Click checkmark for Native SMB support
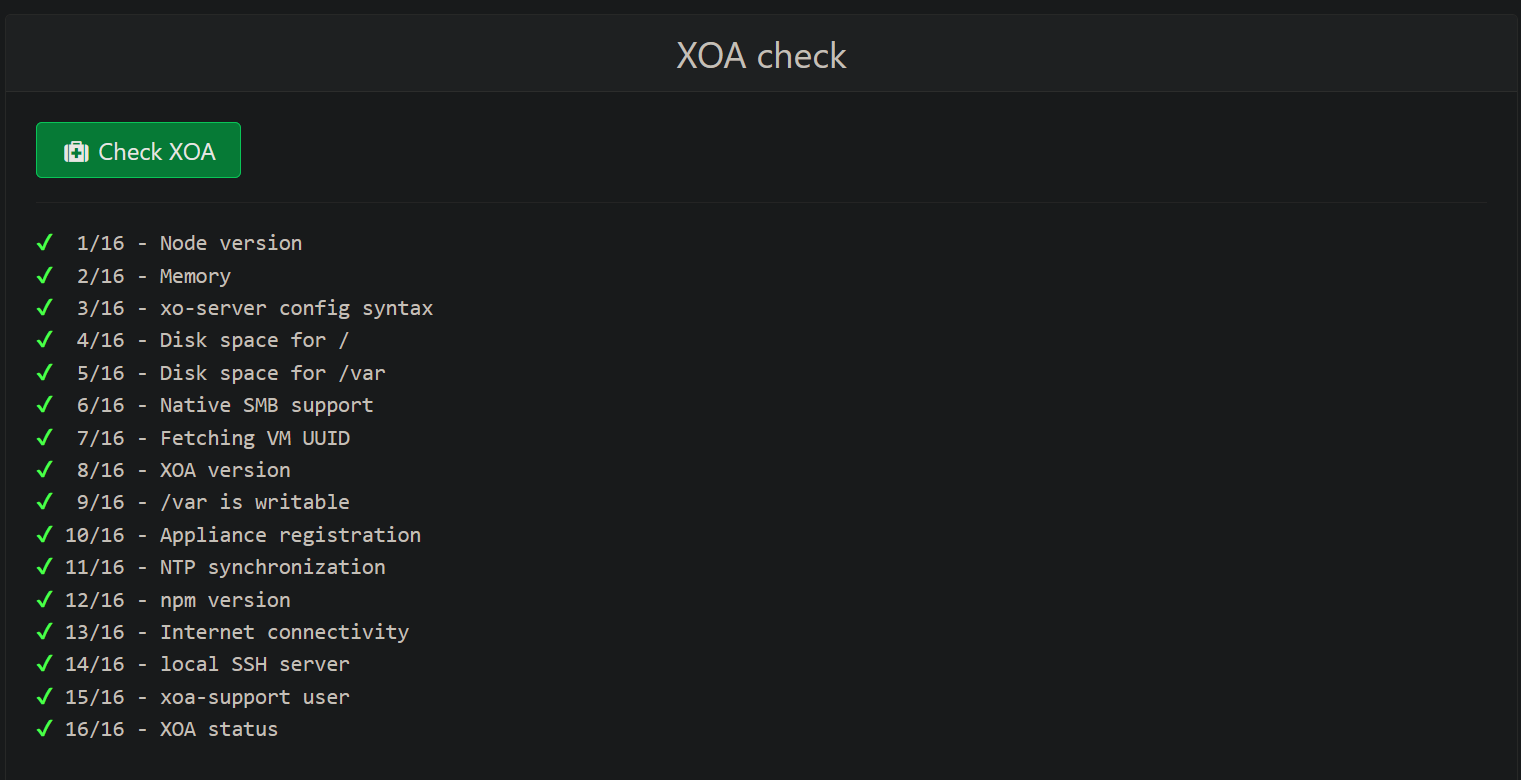The width and height of the screenshot is (1521, 780). [44, 405]
